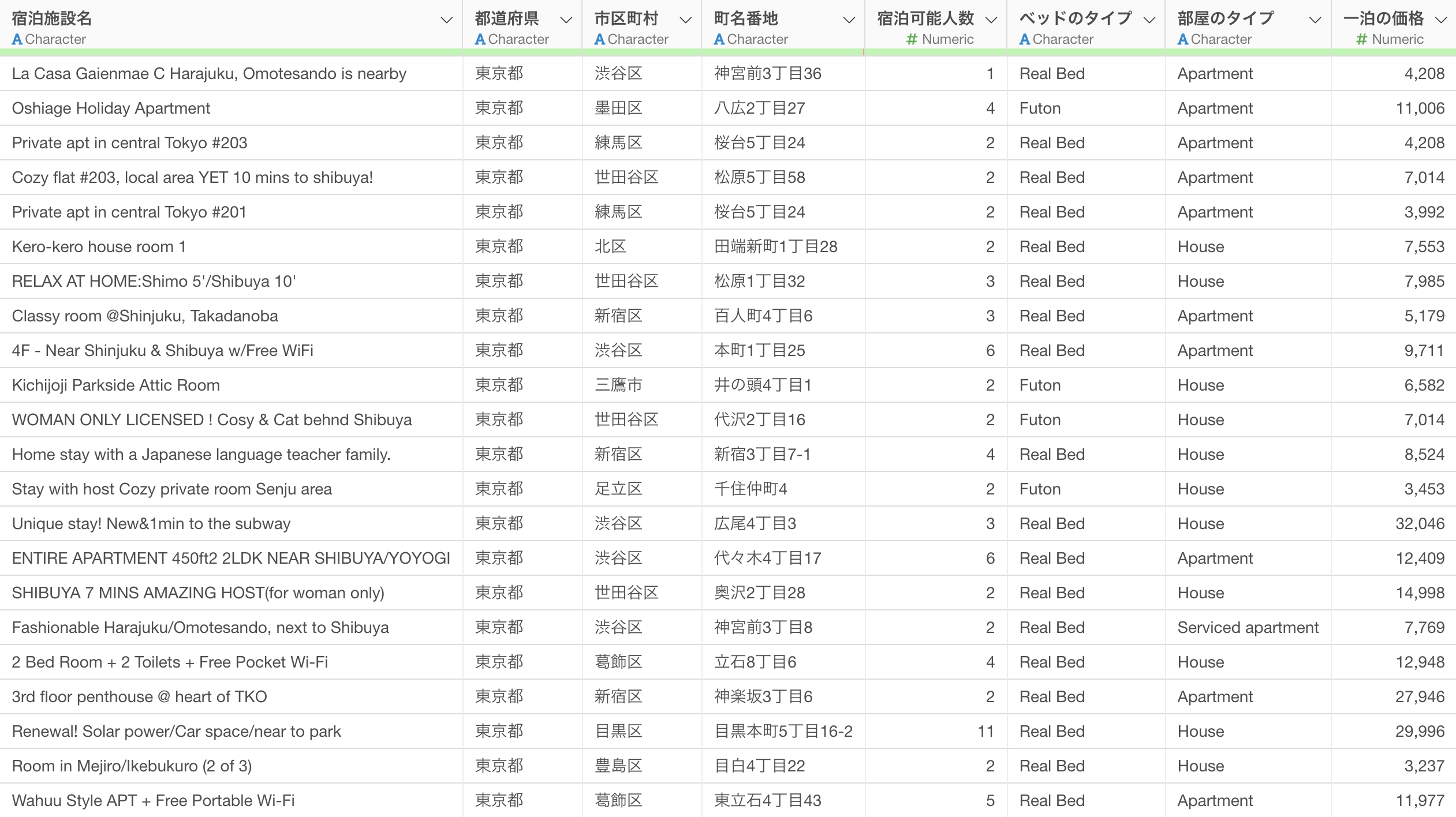Open the 都道府県 column dropdown arrow
Image resolution: width=1456 pixels, height=817 pixels.
[x=566, y=20]
